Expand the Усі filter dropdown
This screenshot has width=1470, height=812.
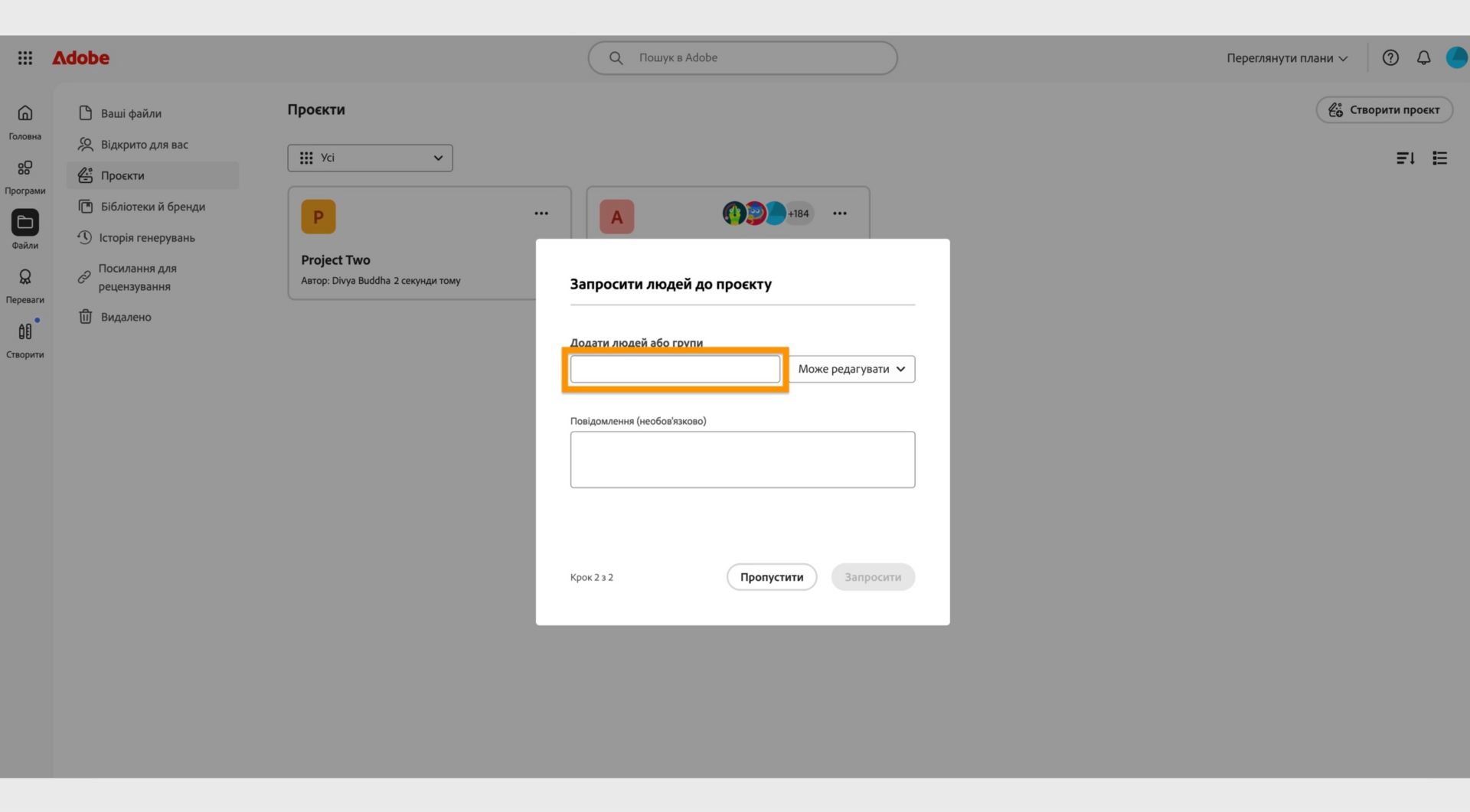point(371,158)
